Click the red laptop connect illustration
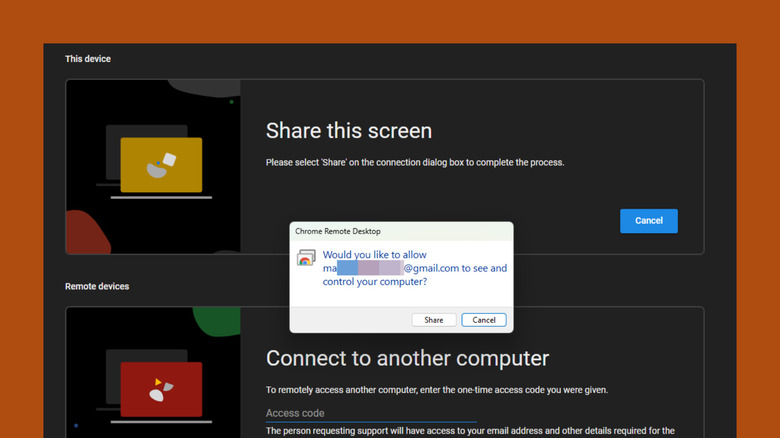This screenshot has height=438, width=780. click(161, 390)
